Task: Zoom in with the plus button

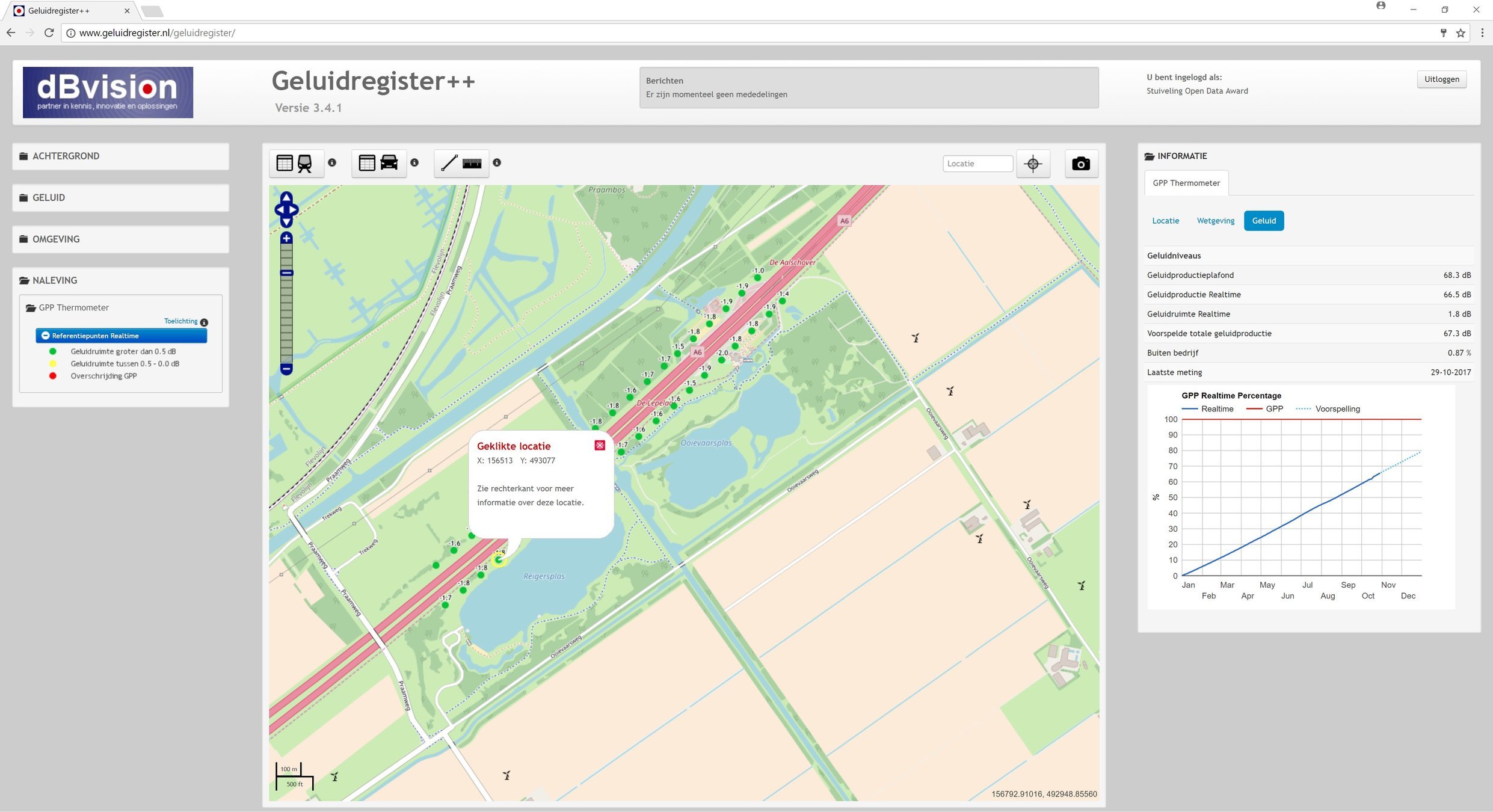Action: point(286,238)
